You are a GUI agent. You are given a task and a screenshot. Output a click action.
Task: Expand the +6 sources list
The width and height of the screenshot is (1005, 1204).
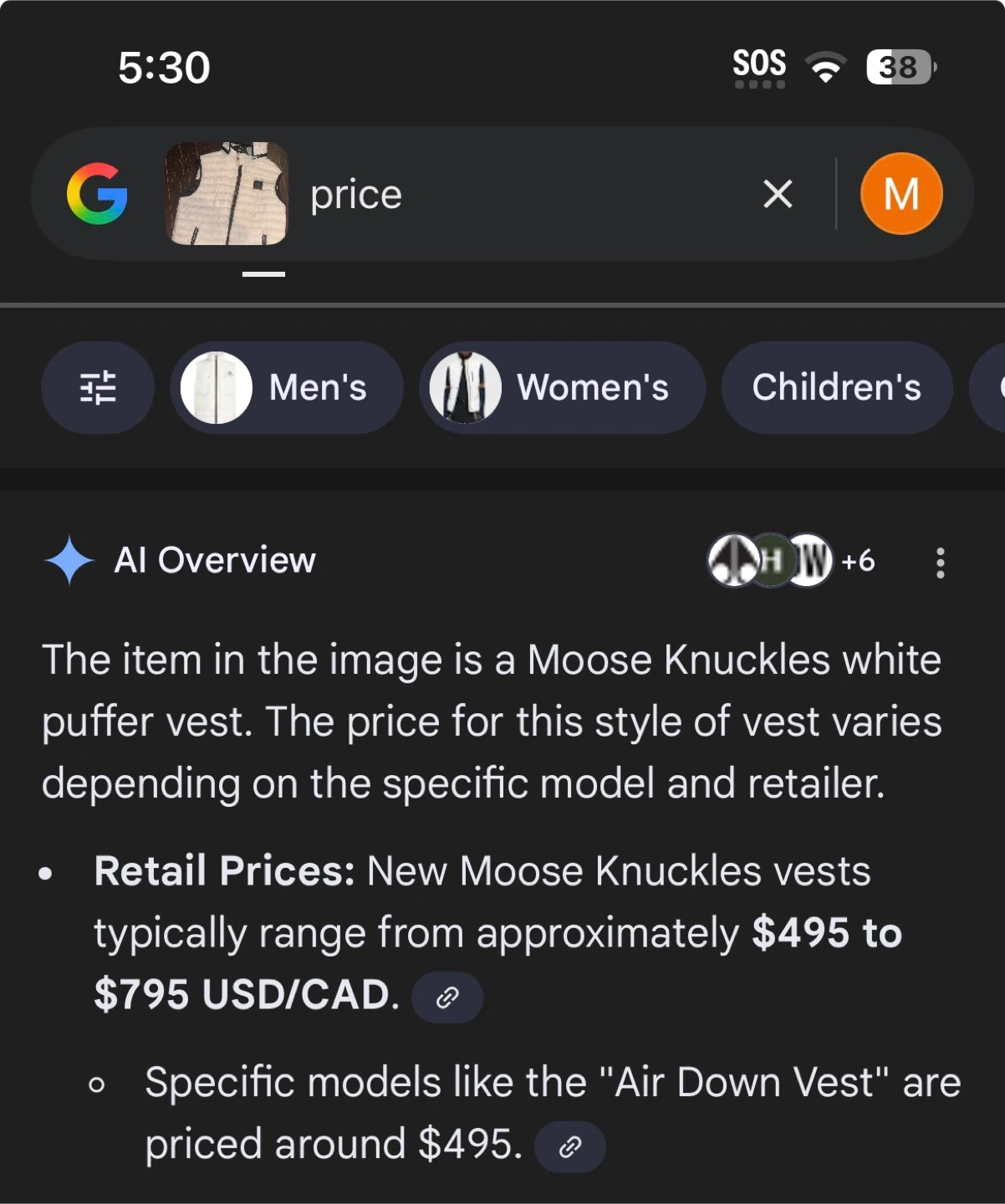point(858,560)
